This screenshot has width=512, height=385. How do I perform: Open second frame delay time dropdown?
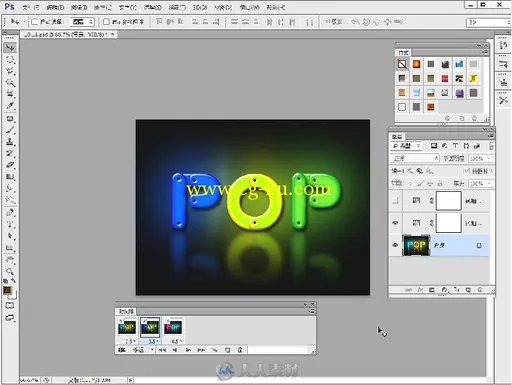click(153, 342)
